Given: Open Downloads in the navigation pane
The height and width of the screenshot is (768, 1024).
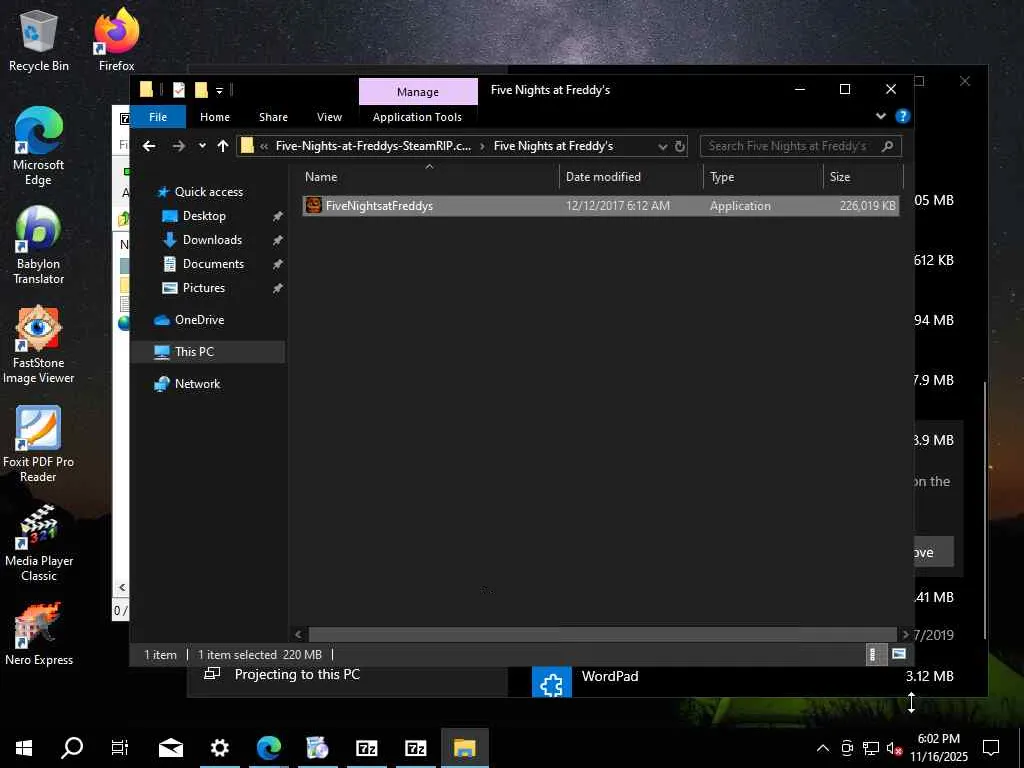Looking at the screenshot, I should 212,240.
